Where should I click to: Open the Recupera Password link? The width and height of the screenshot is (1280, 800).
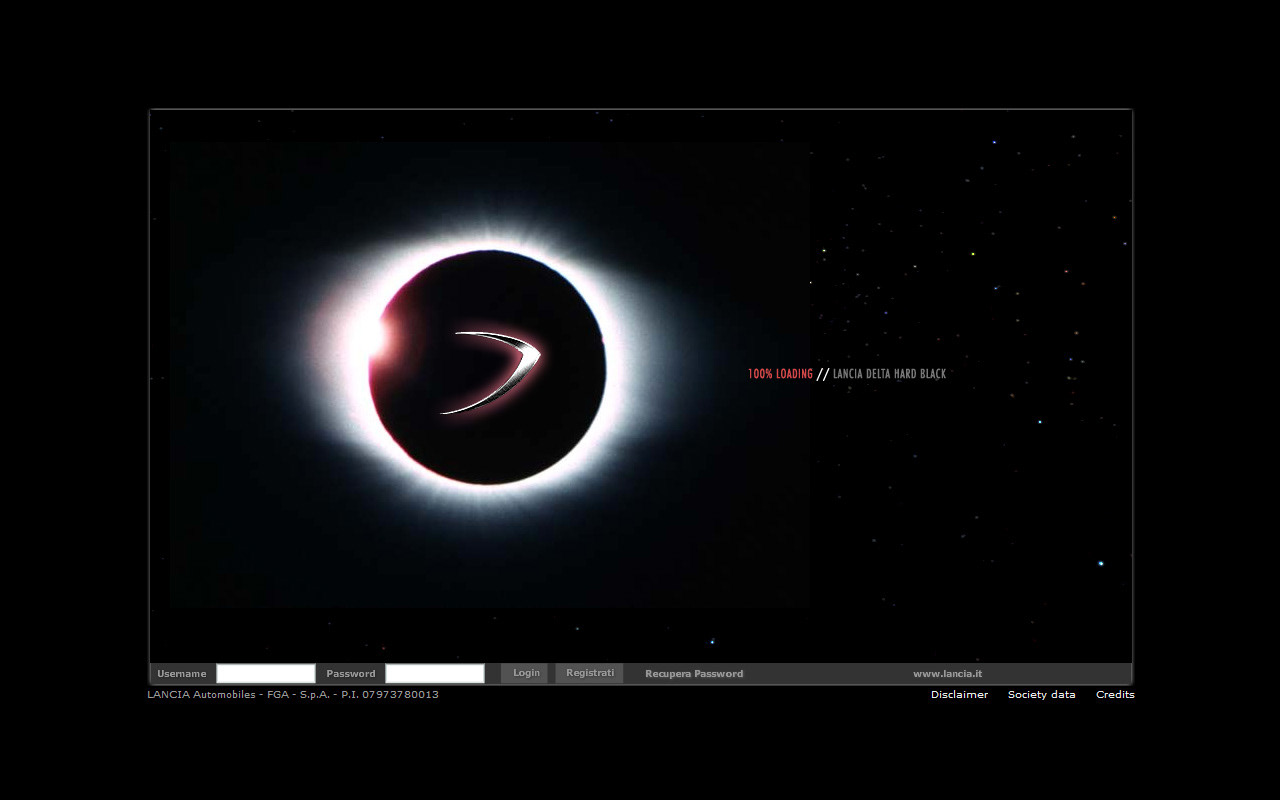click(694, 674)
